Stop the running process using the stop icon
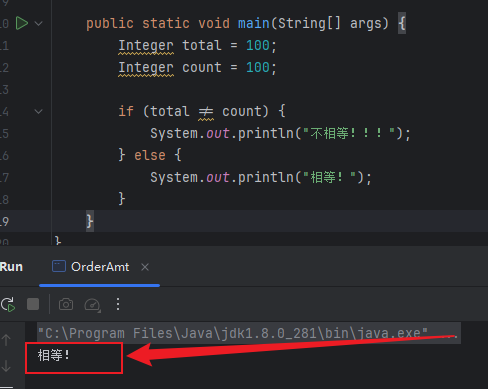The width and height of the screenshot is (488, 389). pos(33,304)
